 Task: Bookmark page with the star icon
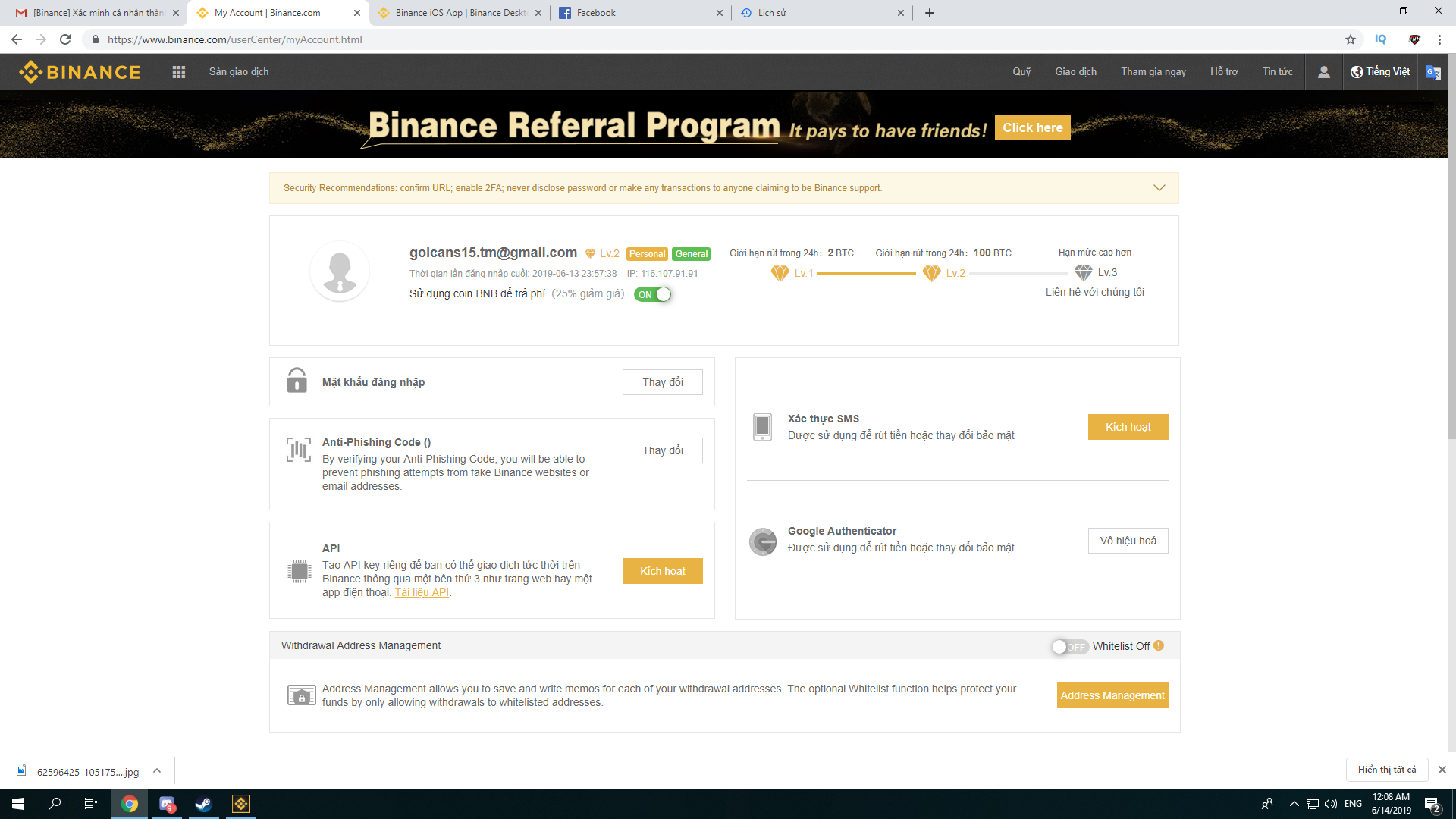pyautogui.click(x=1351, y=39)
